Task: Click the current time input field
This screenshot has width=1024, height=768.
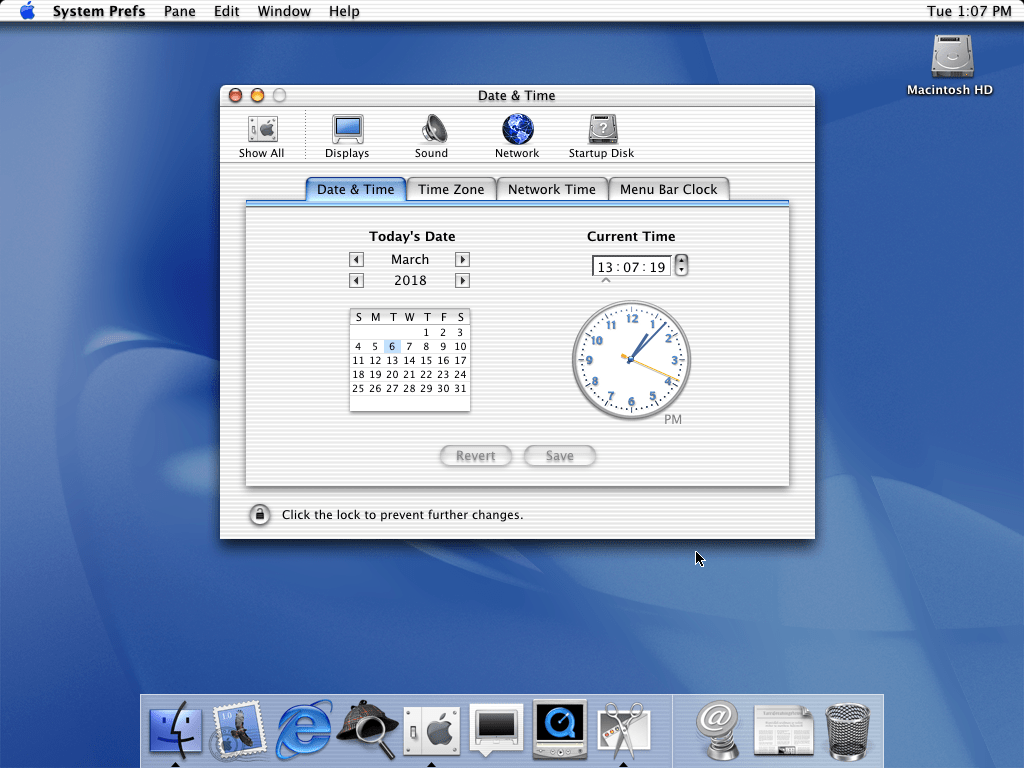Action: pos(631,267)
